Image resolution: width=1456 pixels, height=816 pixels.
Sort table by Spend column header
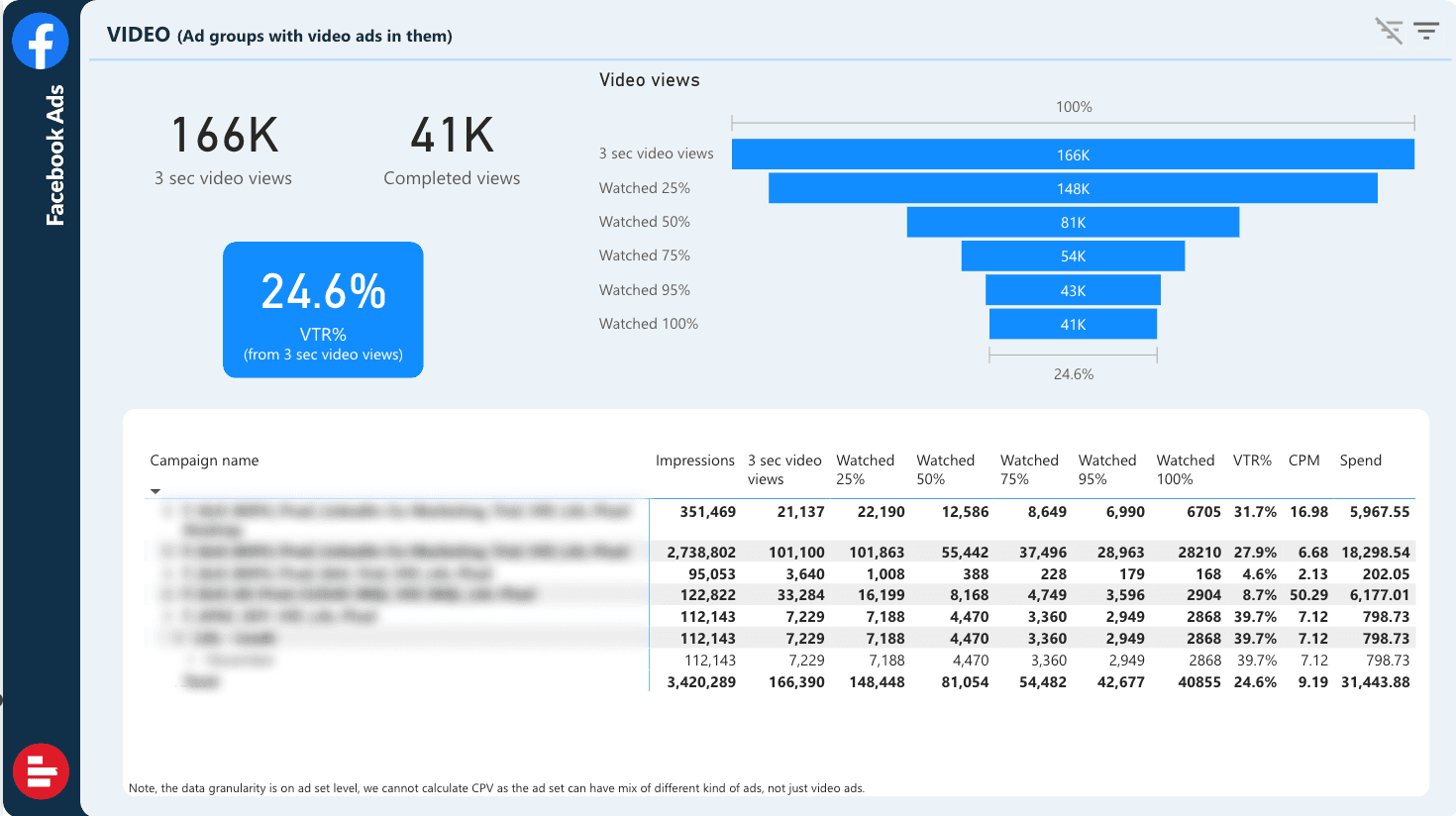pyautogui.click(x=1360, y=460)
